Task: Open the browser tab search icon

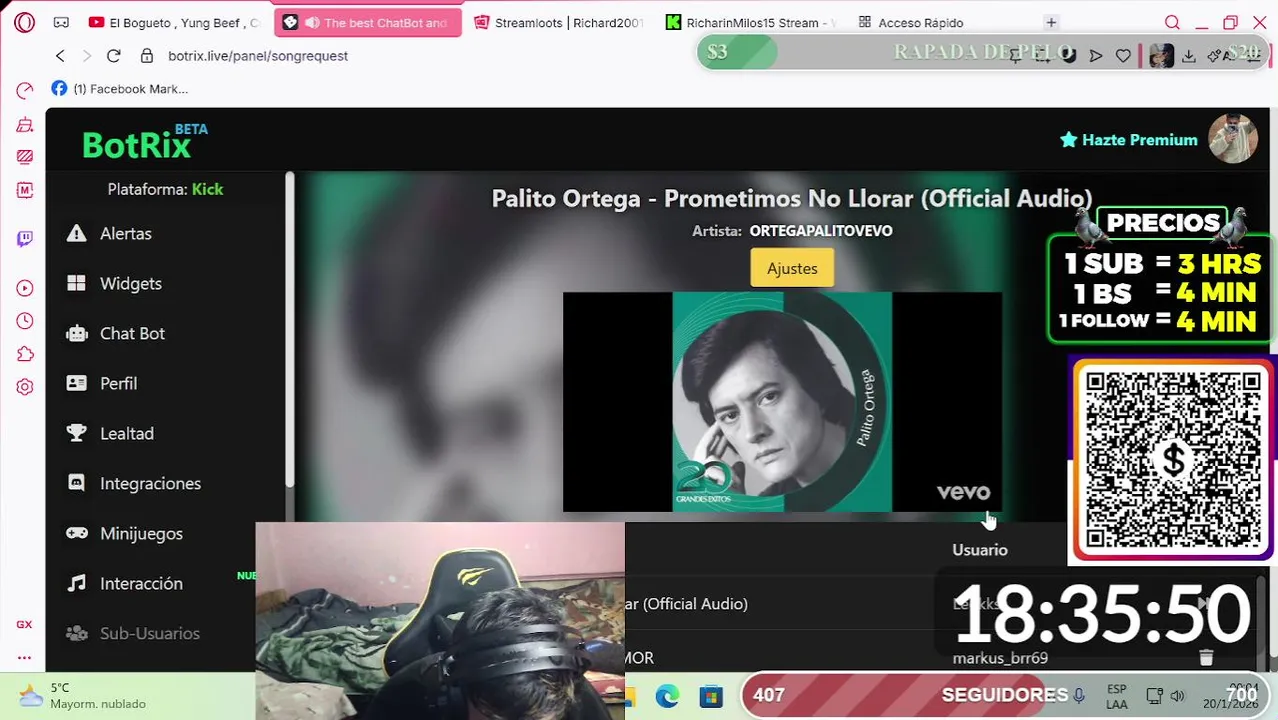Action: pos(1172,22)
